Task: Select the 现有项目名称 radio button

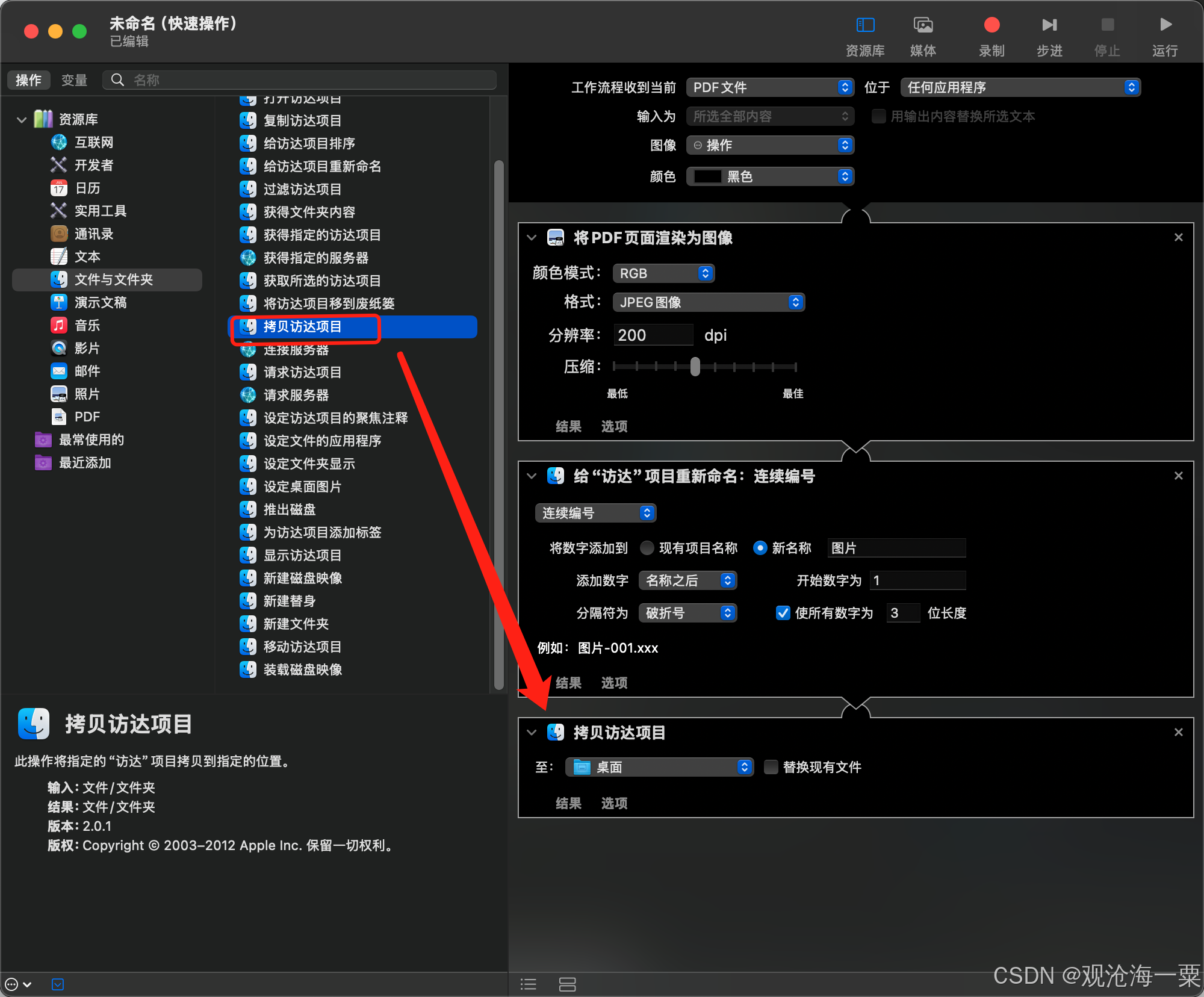Action: [647, 548]
